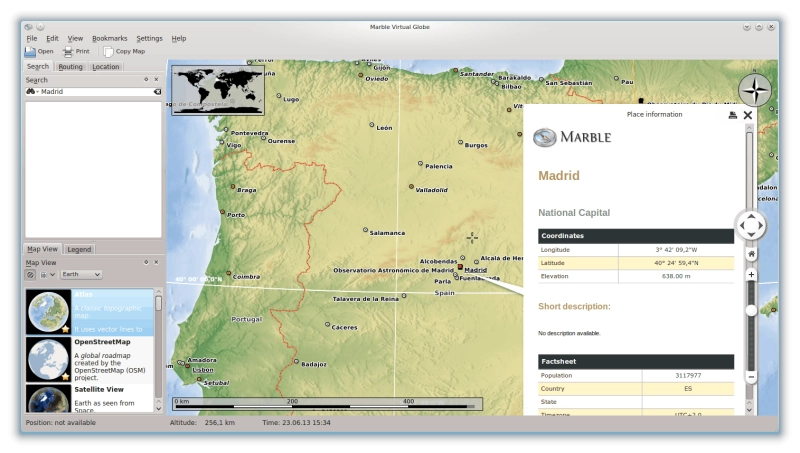This screenshot has width=800, height=453.
Task: Close the Search panel
Action: (156, 80)
